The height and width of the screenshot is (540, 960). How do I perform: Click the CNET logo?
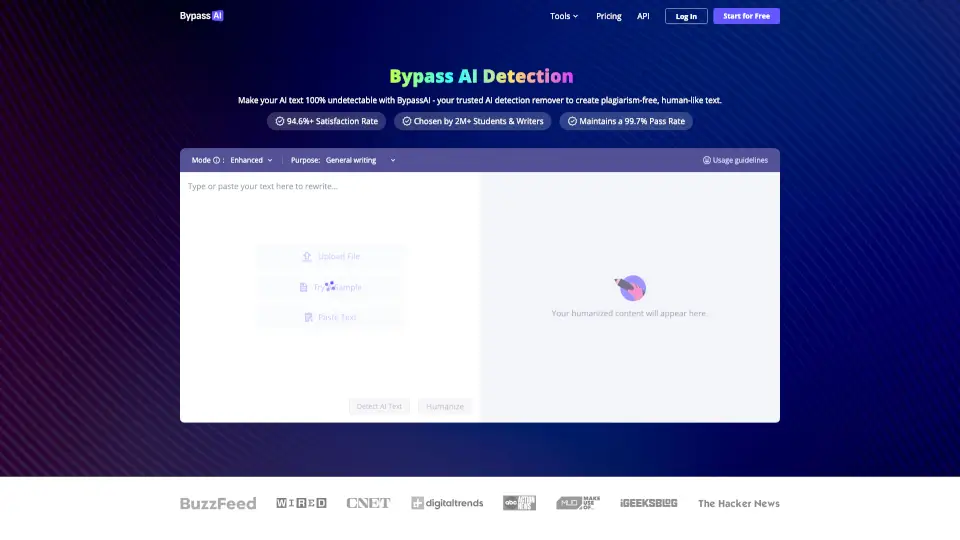click(x=368, y=503)
